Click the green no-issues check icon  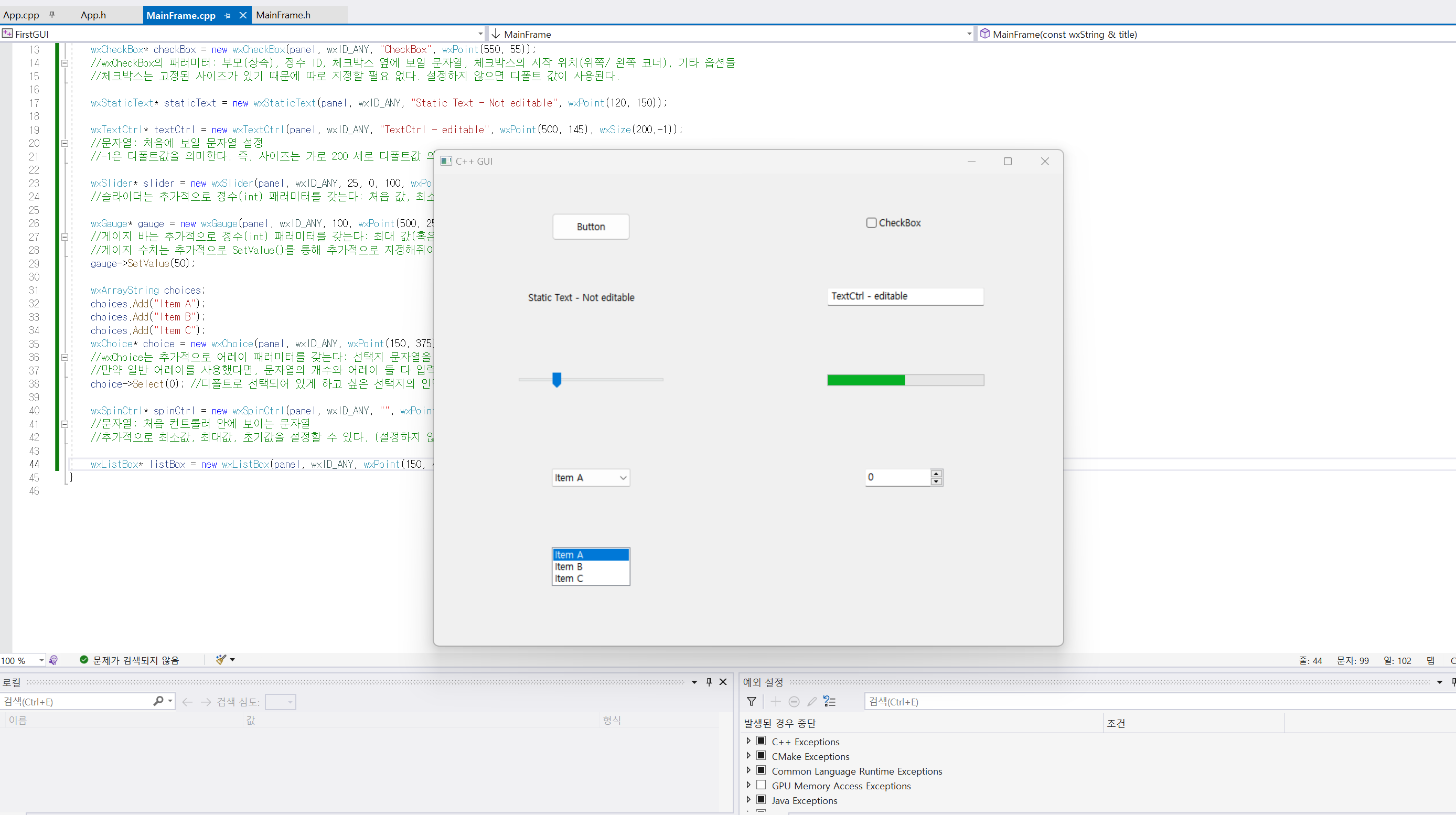[83, 660]
